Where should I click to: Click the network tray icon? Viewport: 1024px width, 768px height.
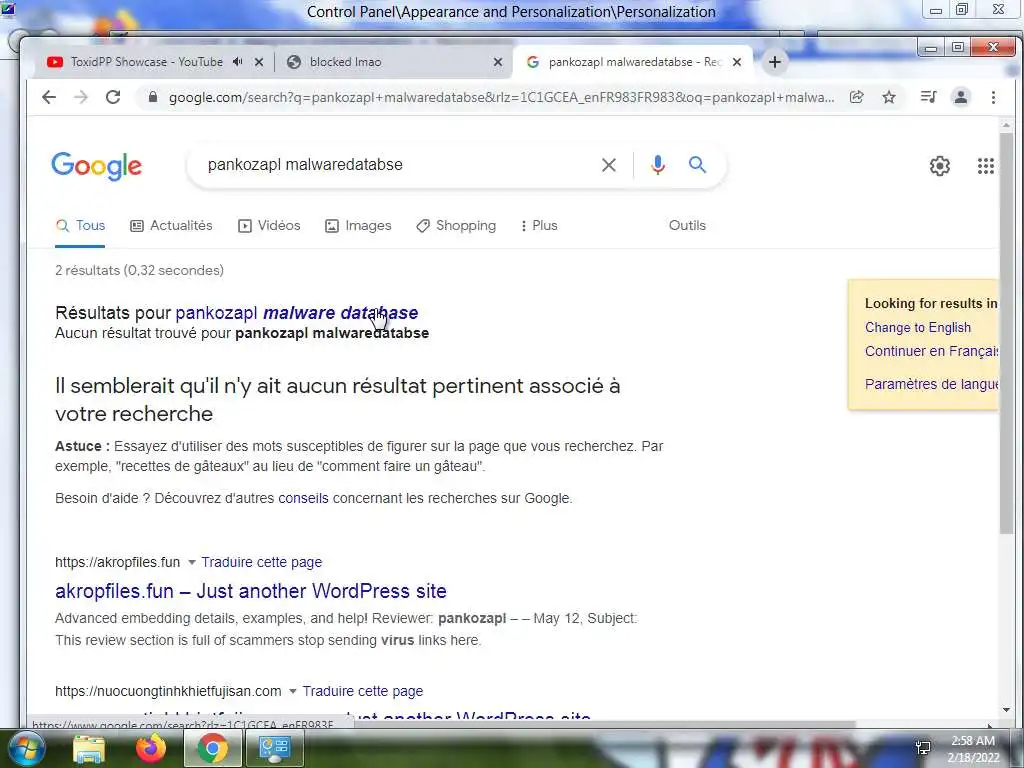pos(923,748)
